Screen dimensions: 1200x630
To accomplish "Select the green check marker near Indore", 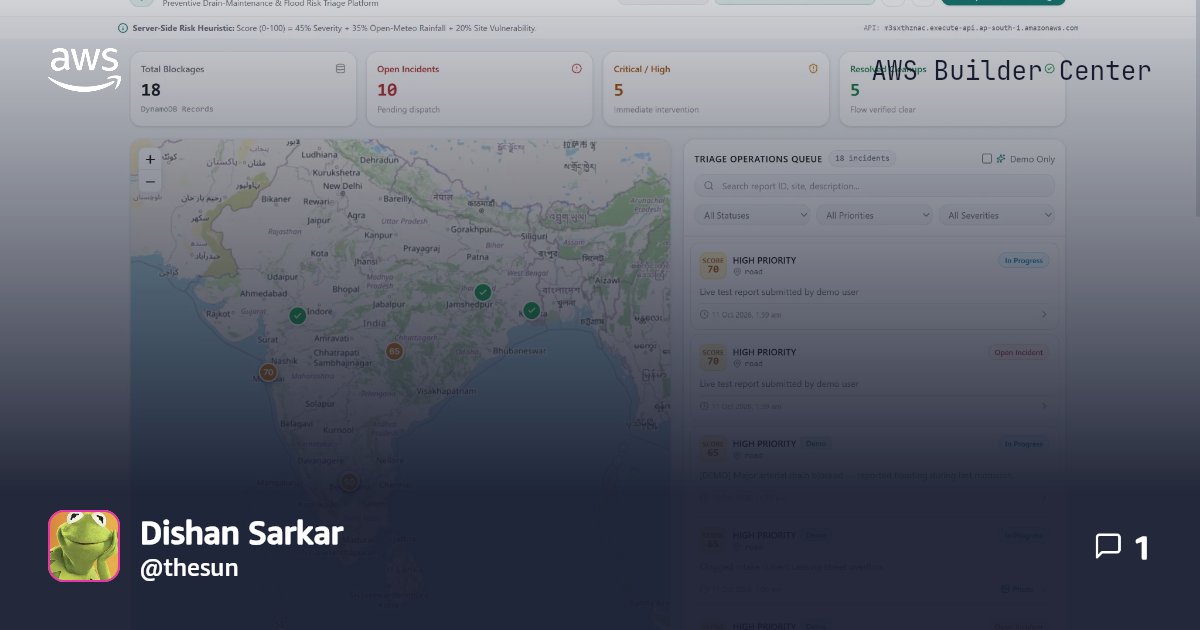I will tap(297, 316).
